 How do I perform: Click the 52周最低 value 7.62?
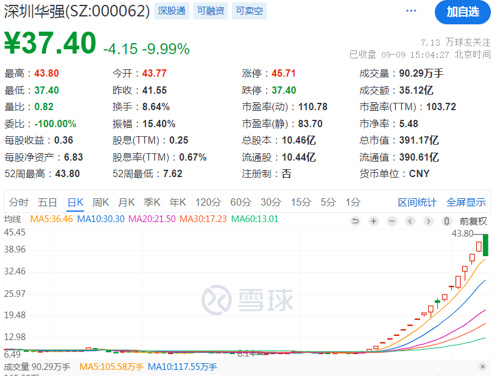173,174
